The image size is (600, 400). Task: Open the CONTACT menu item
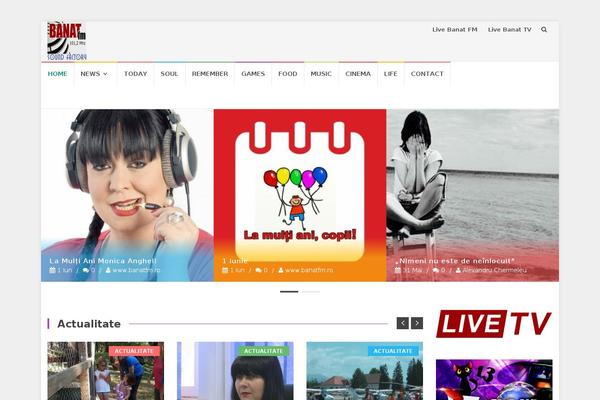(427, 74)
